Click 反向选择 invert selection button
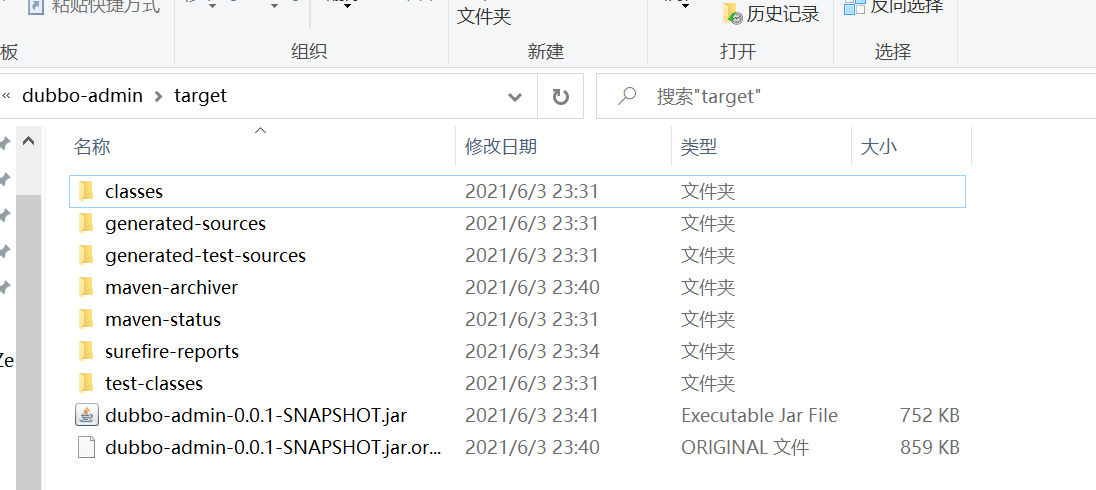1096x490 pixels. pyautogui.click(x=894, y=7)
